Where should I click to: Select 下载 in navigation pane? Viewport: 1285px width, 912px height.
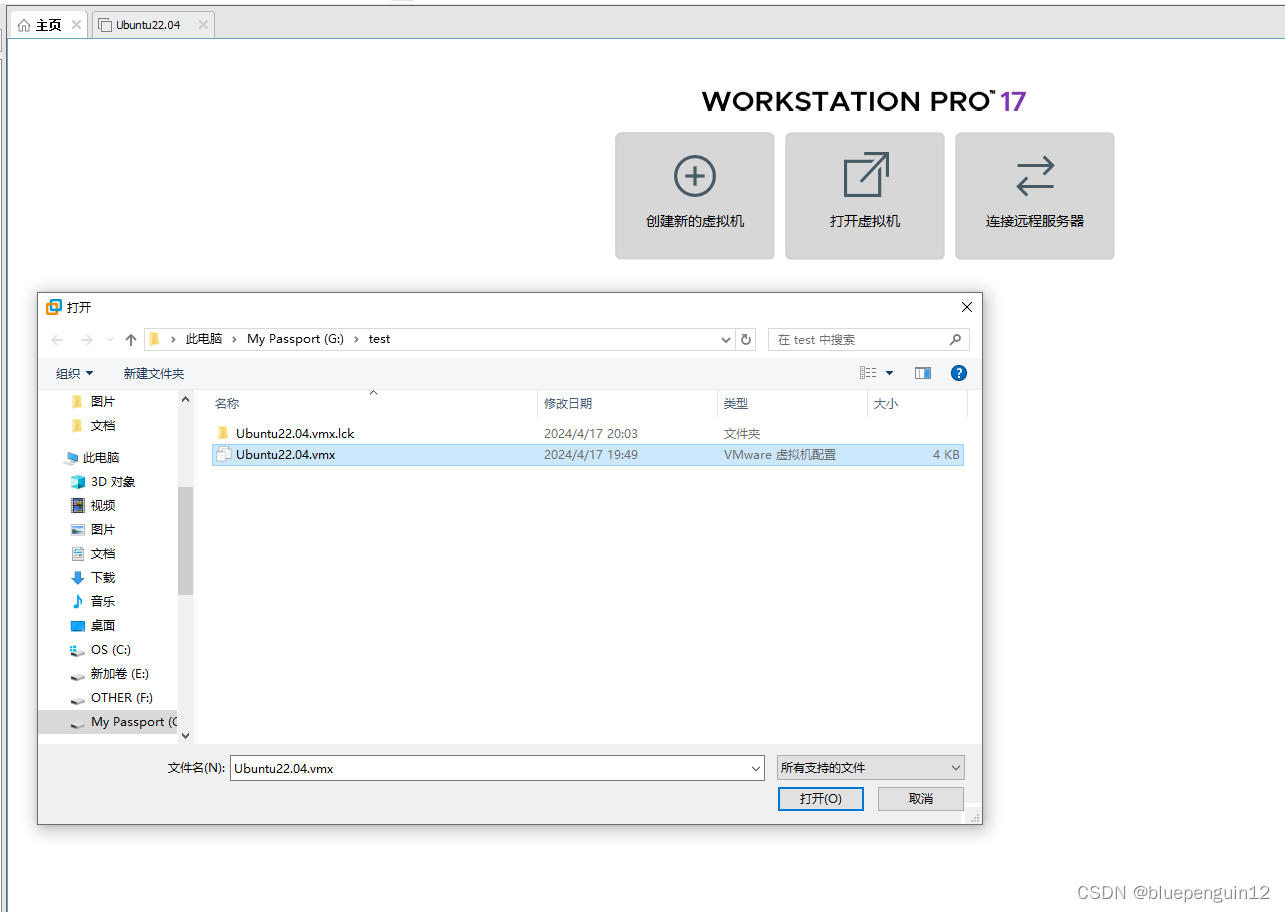point(103,577)
